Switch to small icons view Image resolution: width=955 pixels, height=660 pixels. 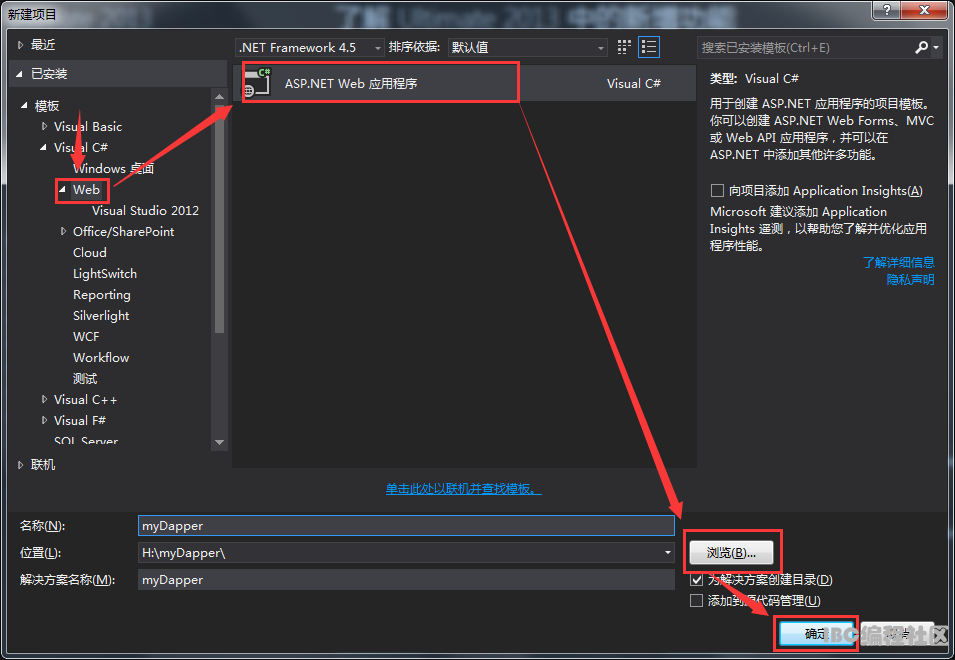[x=624, y=47]
